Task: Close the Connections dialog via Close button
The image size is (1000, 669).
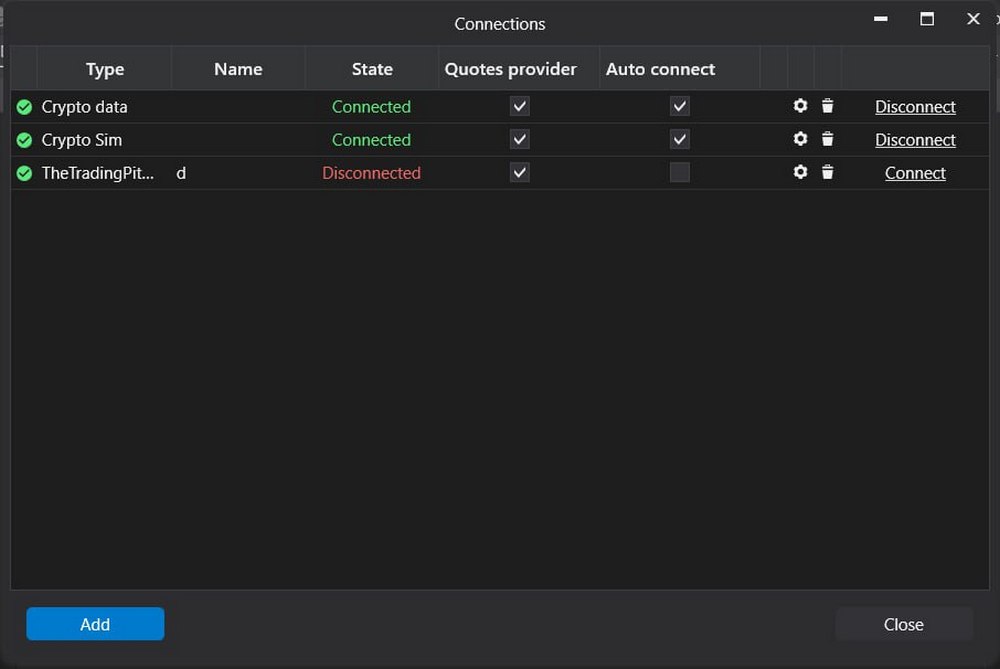Action: (x=903, y=623)
